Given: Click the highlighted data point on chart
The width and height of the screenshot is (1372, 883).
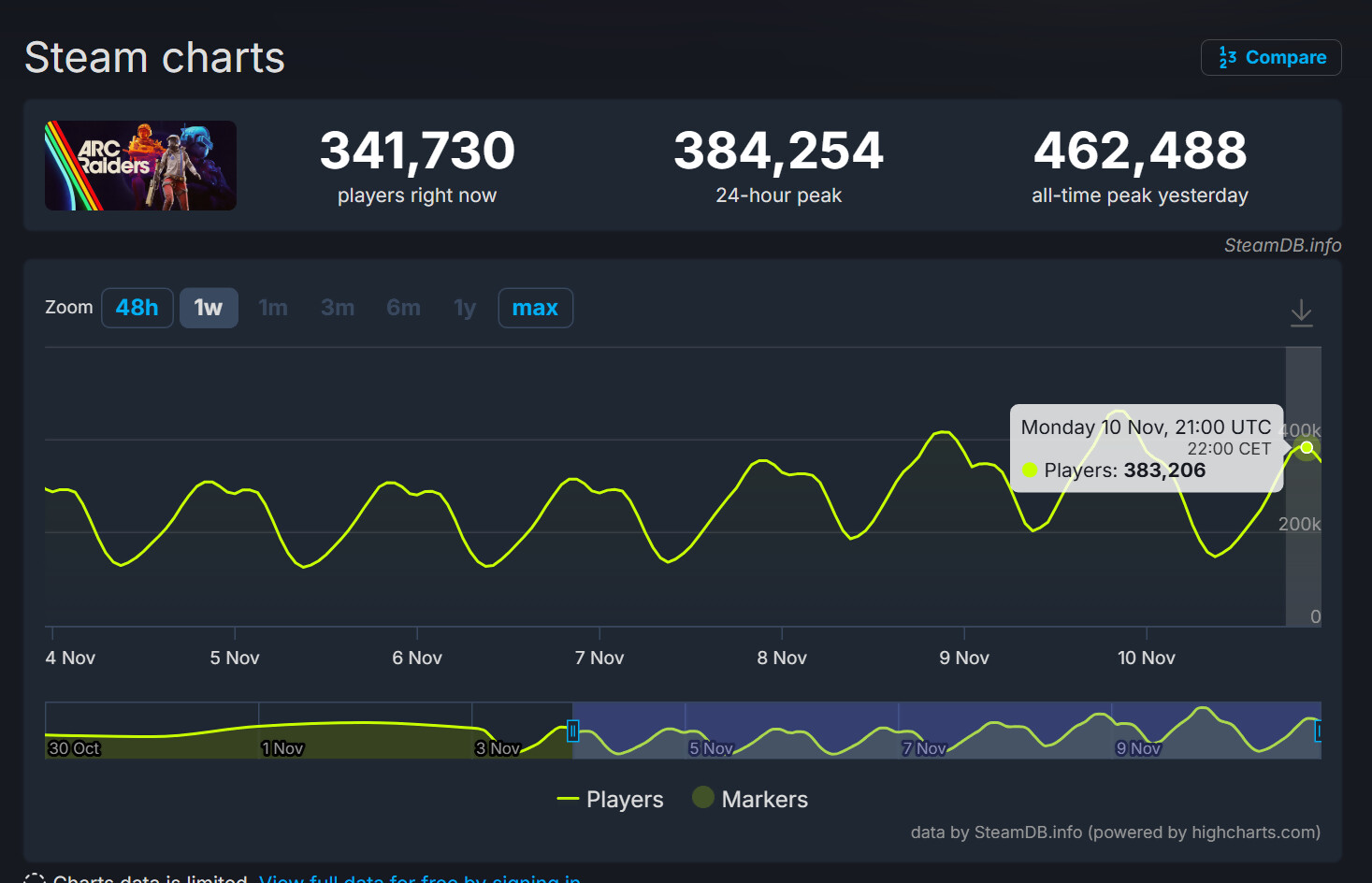Looking at the screenshot, I should pos(1307,447).
